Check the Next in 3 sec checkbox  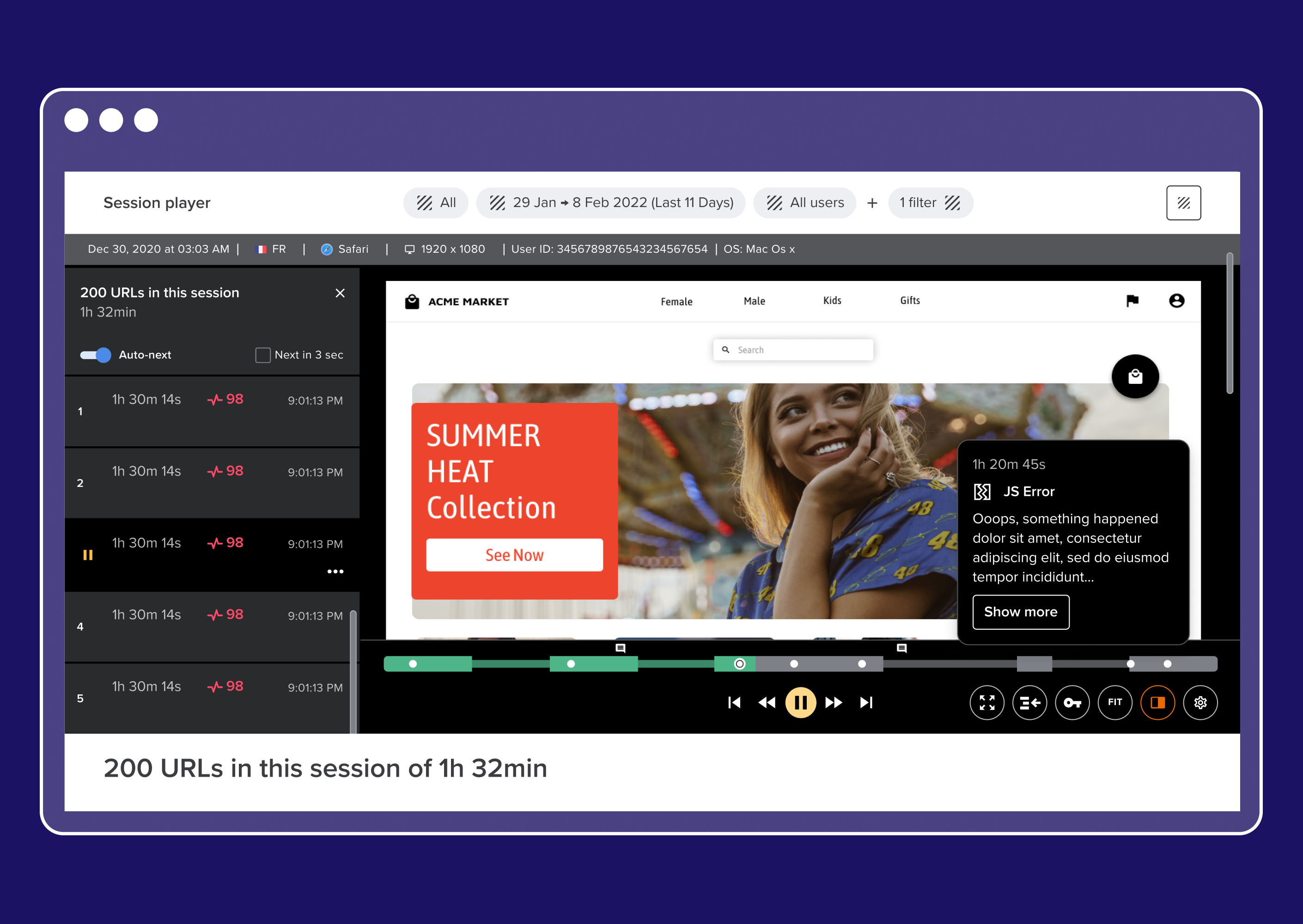[x=263, y=355]
